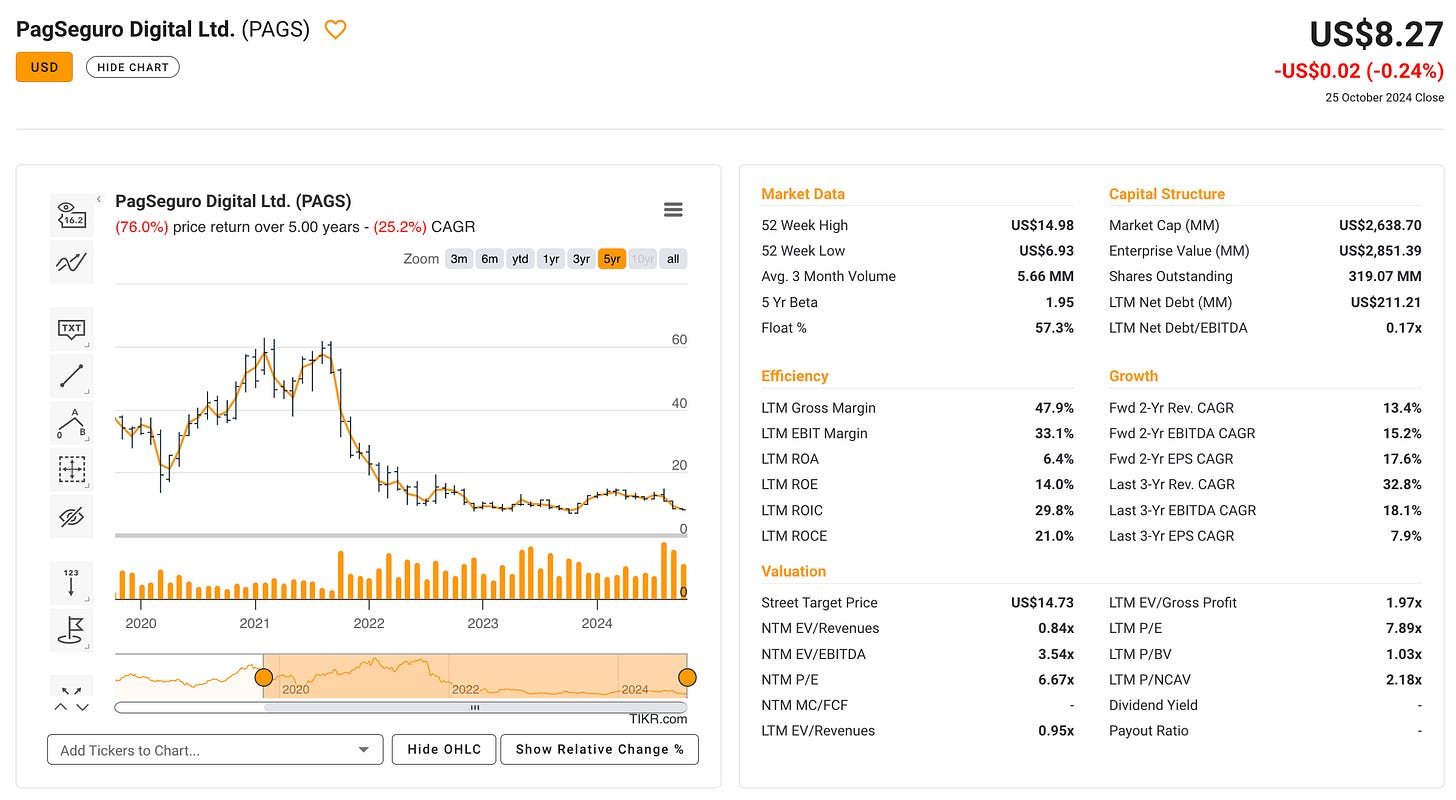Click the Efficiency section heading
The width and height of the screenshot is (1456, 800).
[795, 376]
